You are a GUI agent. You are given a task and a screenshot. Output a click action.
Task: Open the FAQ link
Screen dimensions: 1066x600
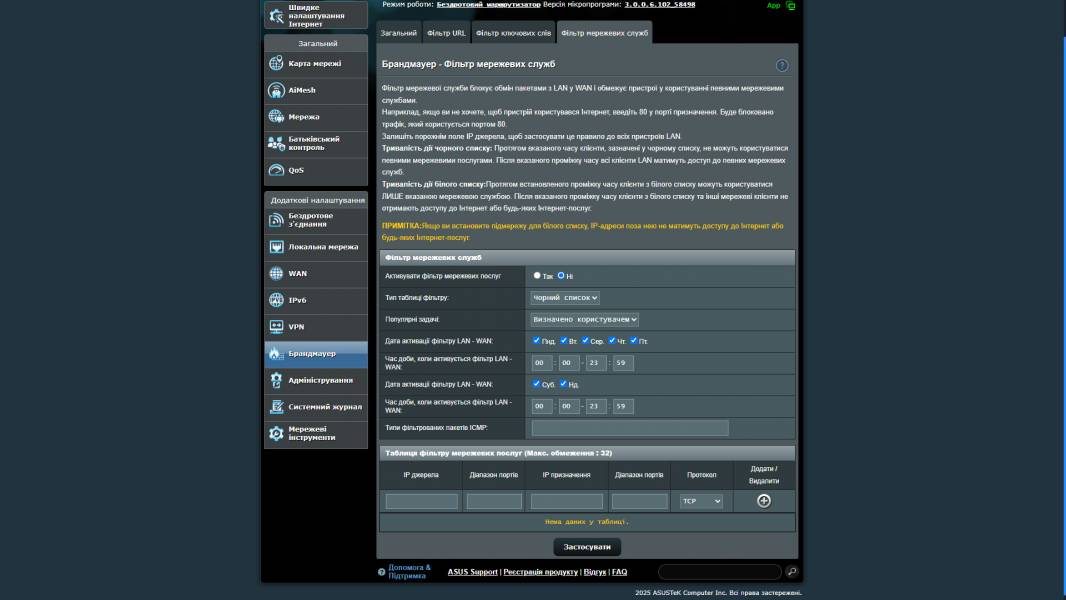[619, 572]
